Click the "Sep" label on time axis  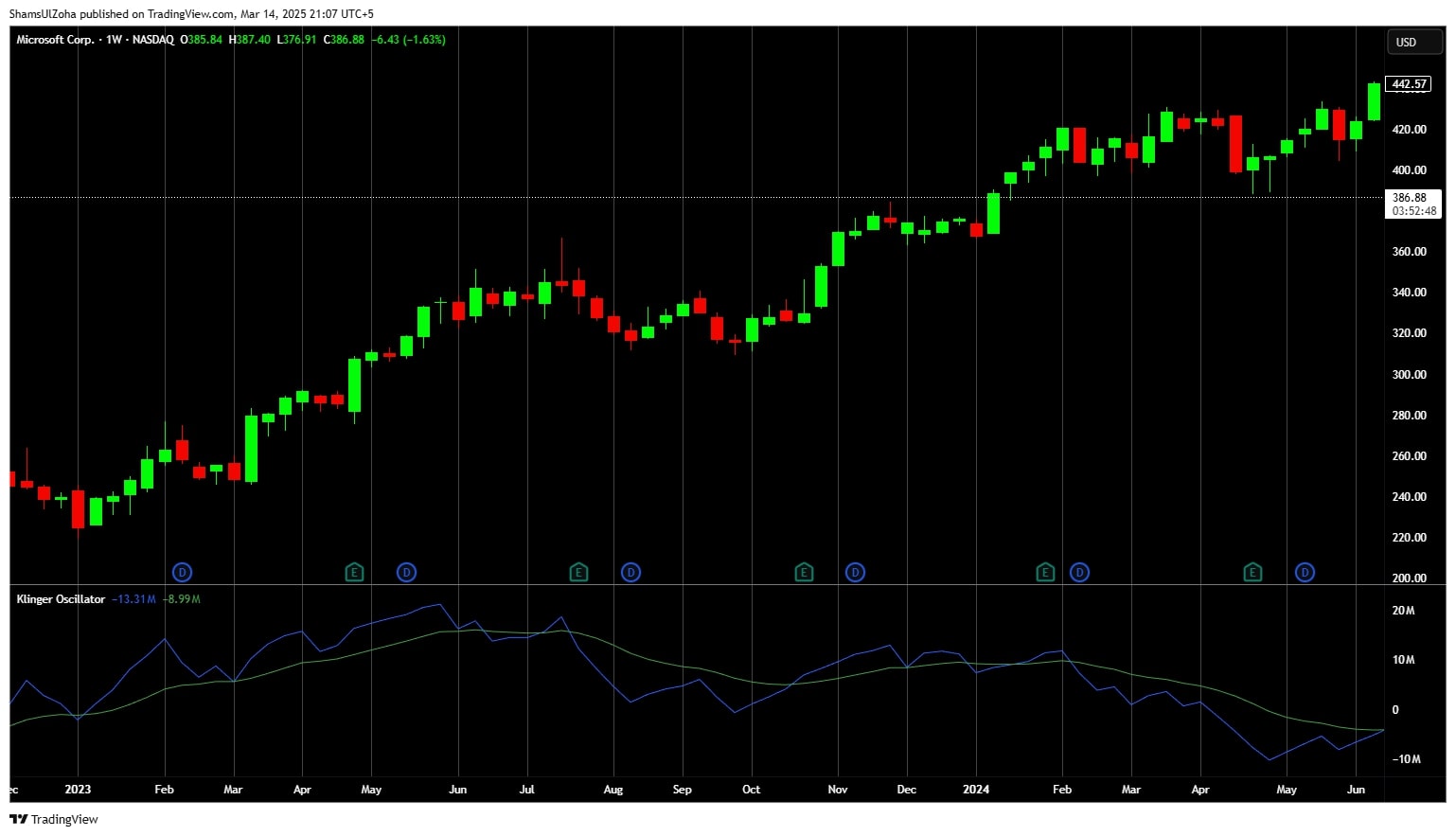[x=682, y=790]
